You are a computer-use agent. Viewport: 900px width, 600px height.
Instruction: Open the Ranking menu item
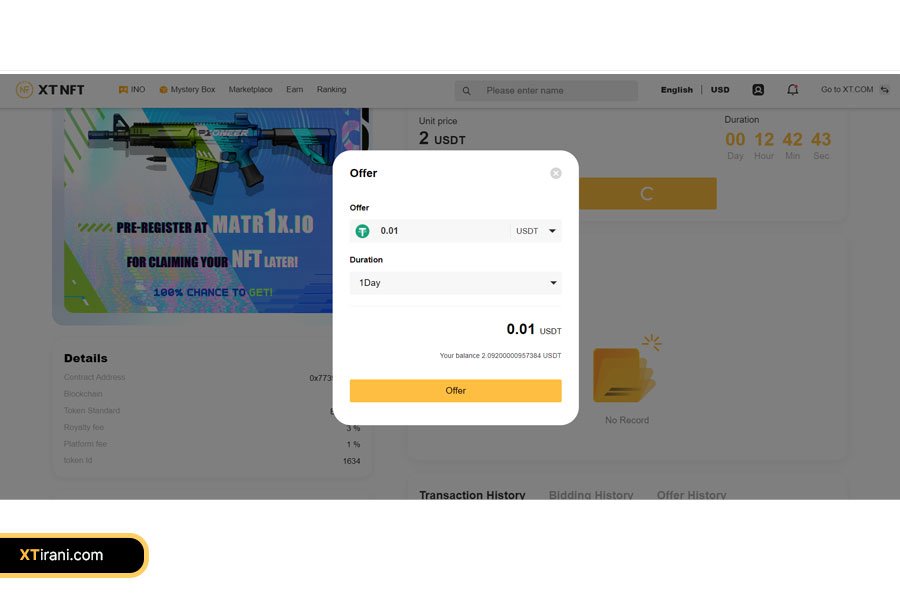(x=331, y=90)
